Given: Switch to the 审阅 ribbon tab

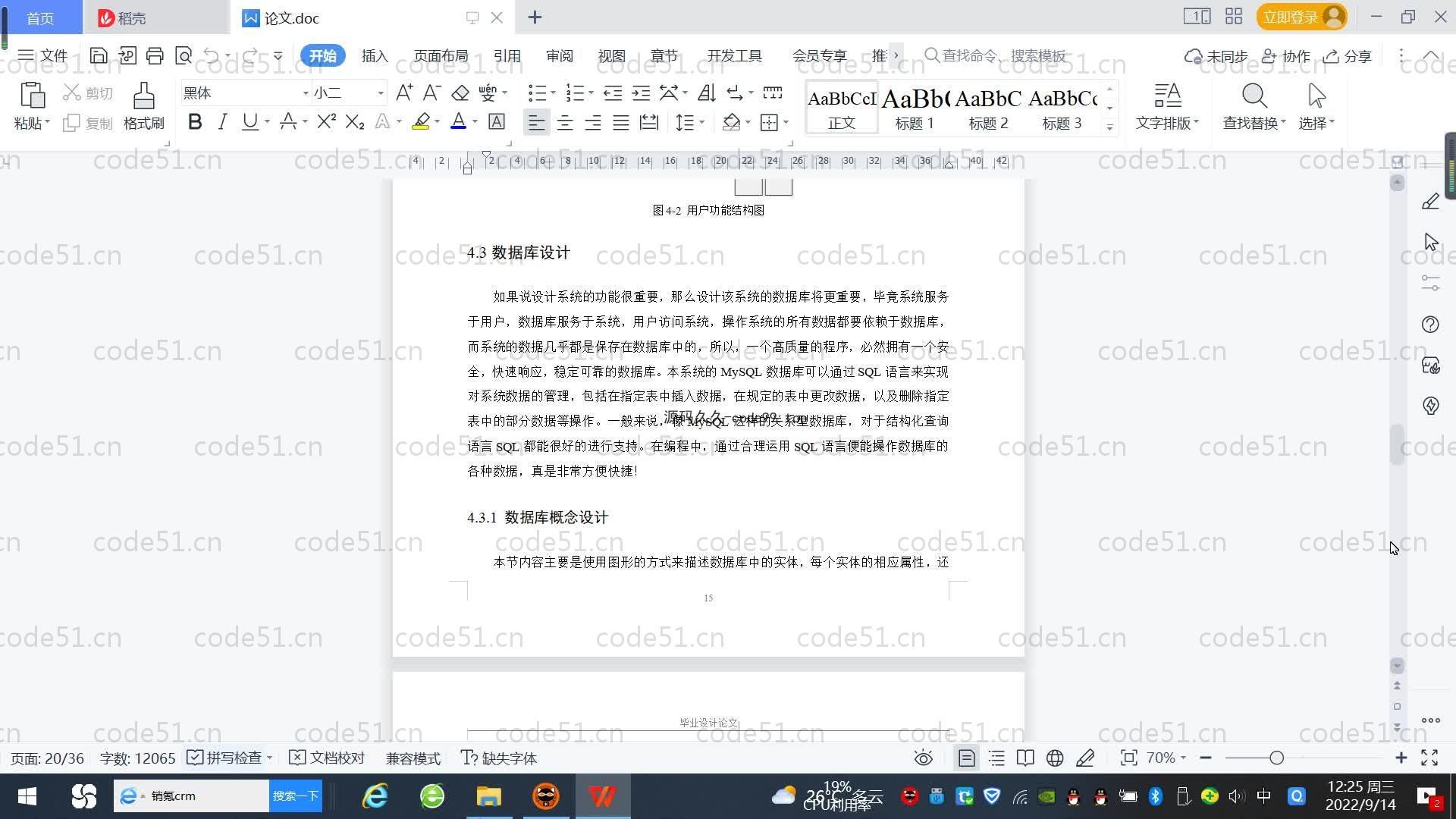Looking at the screenshot, I should pos(560,55).
